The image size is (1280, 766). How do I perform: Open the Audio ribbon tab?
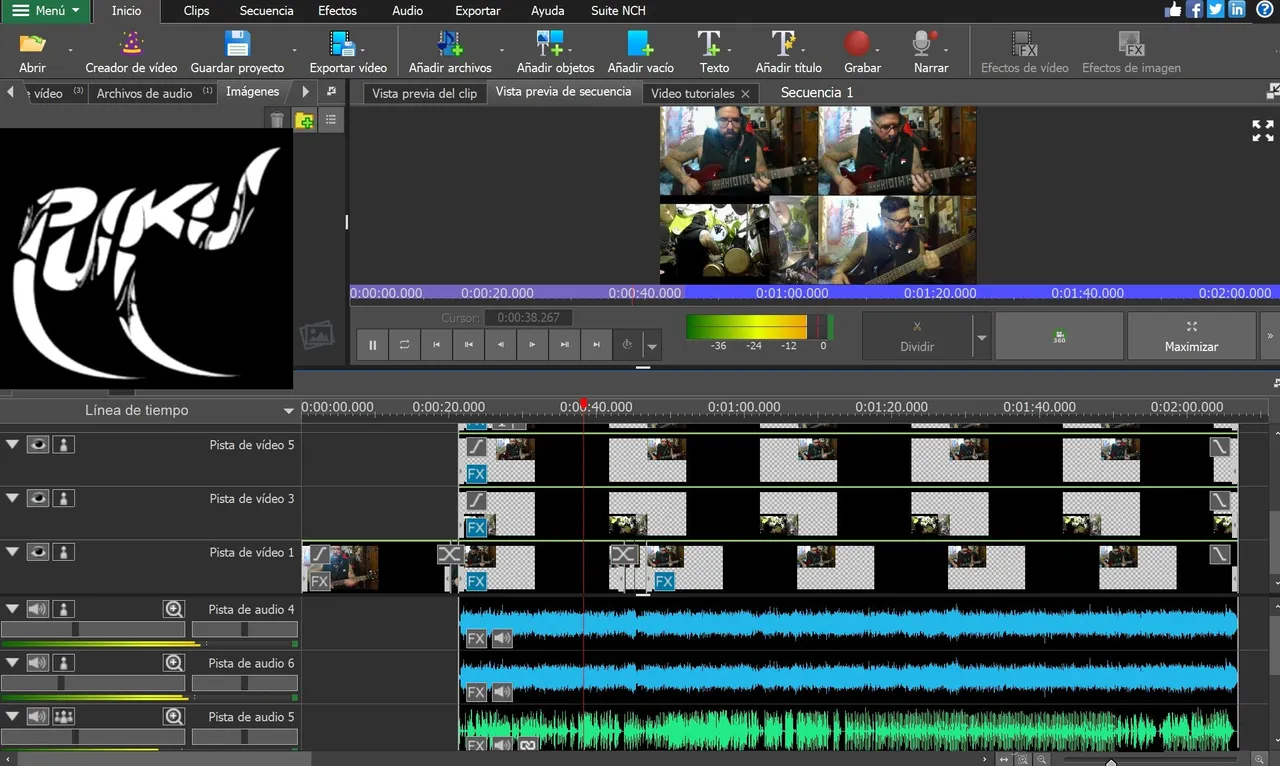pyautogui.click(x=407, y=11)
